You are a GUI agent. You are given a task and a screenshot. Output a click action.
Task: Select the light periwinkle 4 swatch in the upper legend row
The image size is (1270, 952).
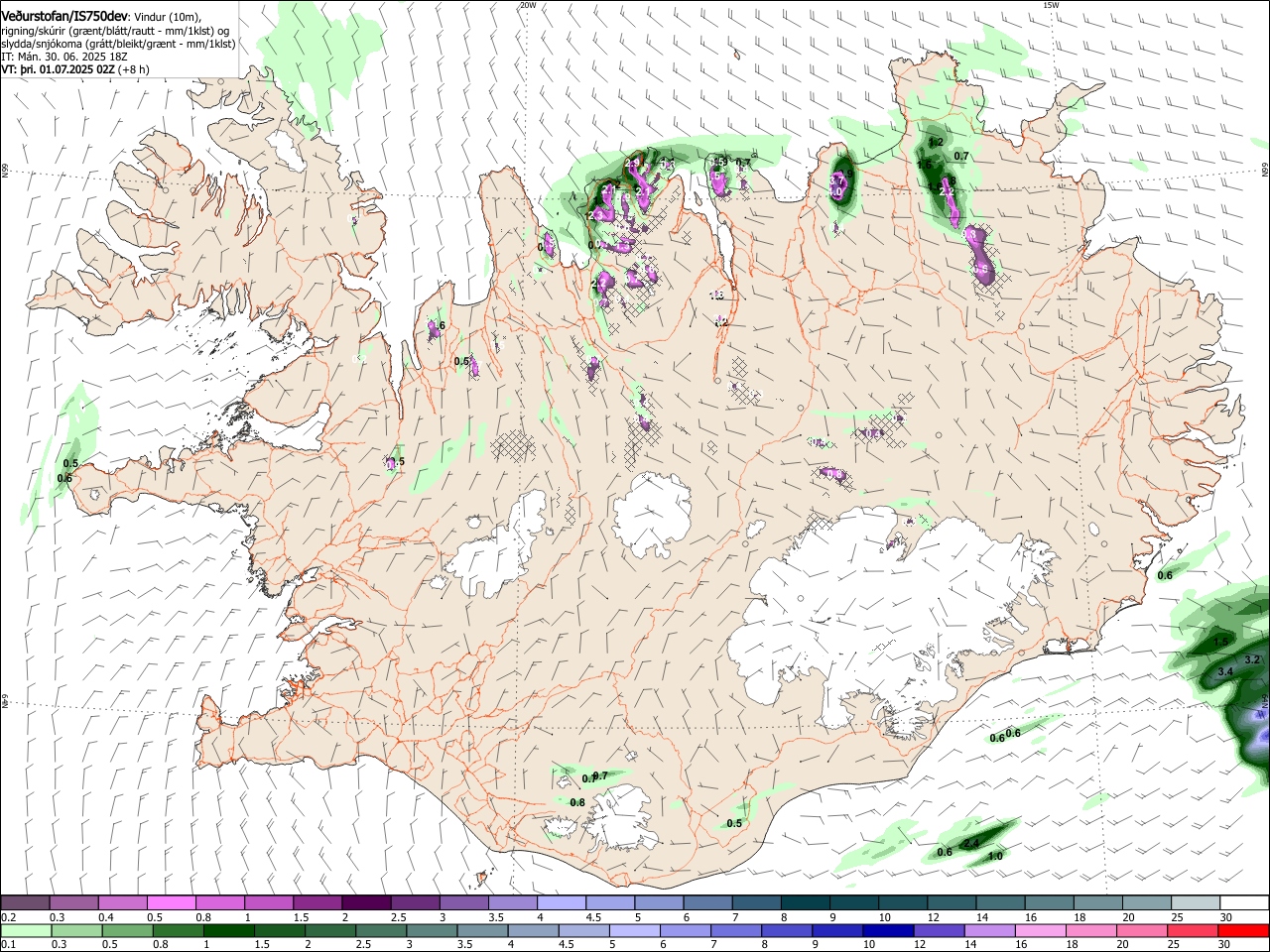coord(562,902)
